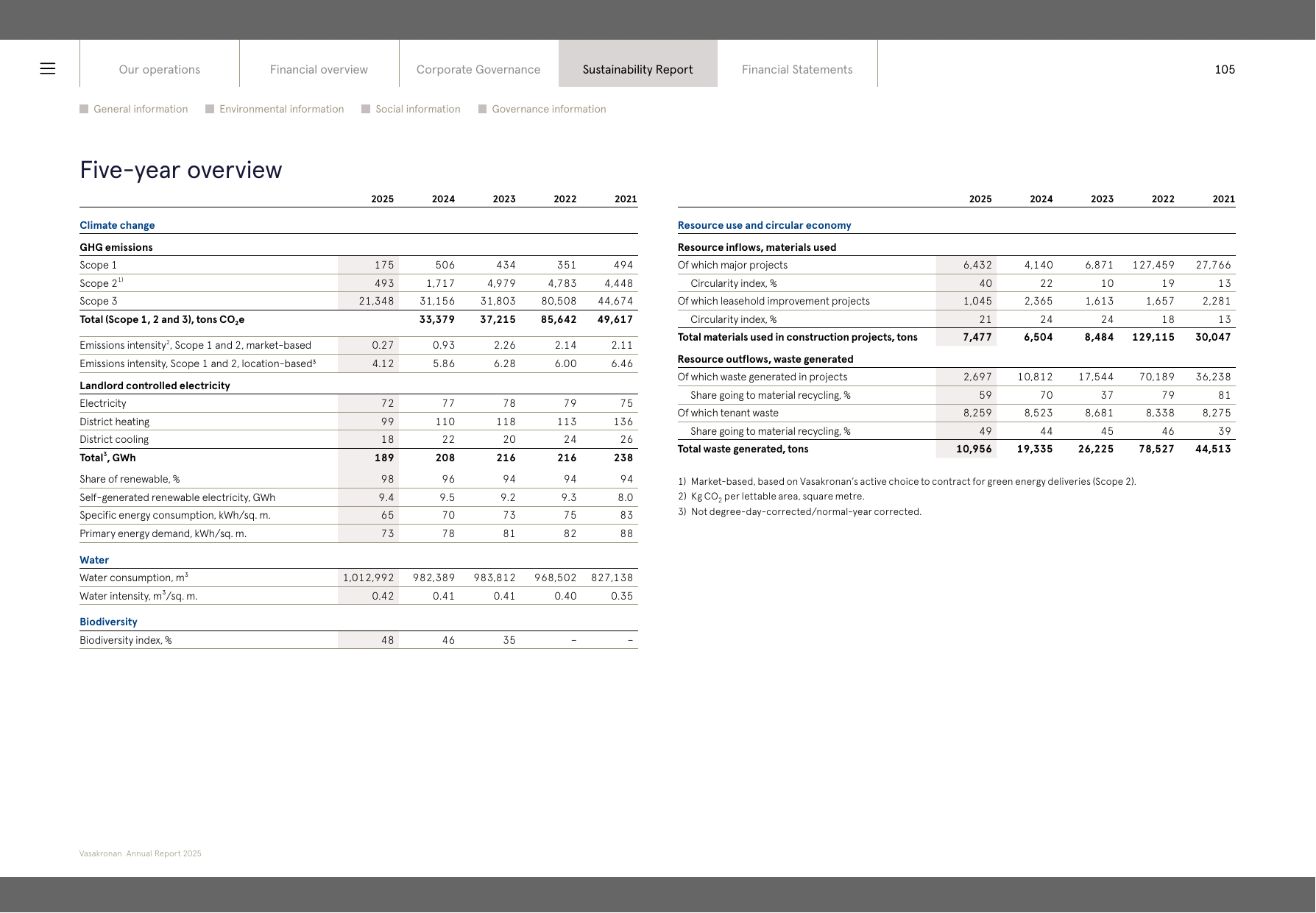Click Resource use and circular economy heading

(765, 225)
